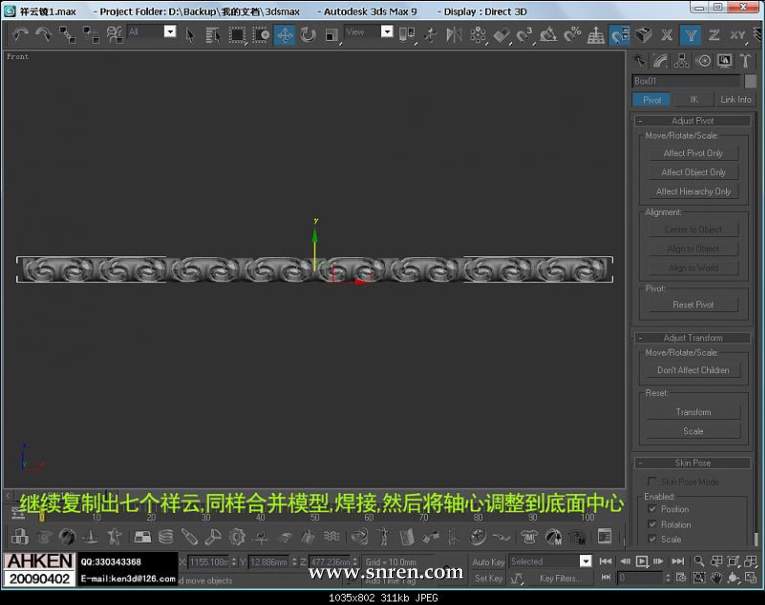This screenshot has height=605, width=765.
Task: Check the Skin Pose Mode checkbox
Action: (x=651, y=482)
